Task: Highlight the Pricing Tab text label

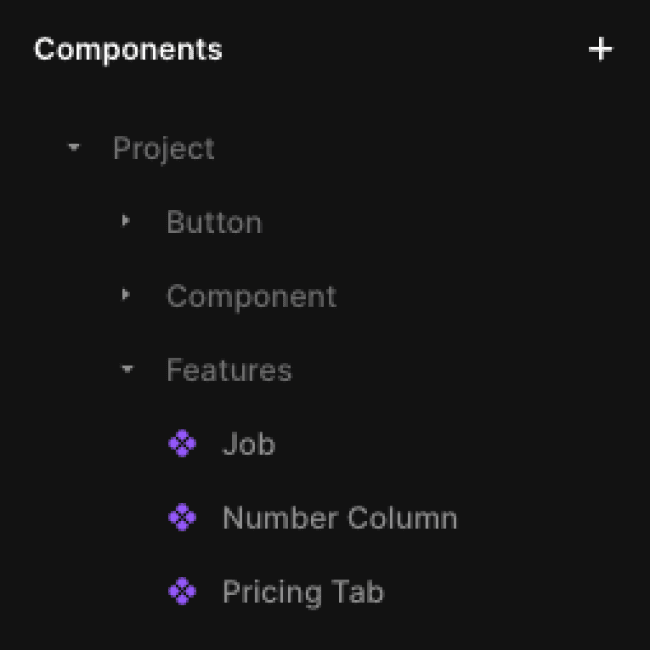Action: point(303,592)
